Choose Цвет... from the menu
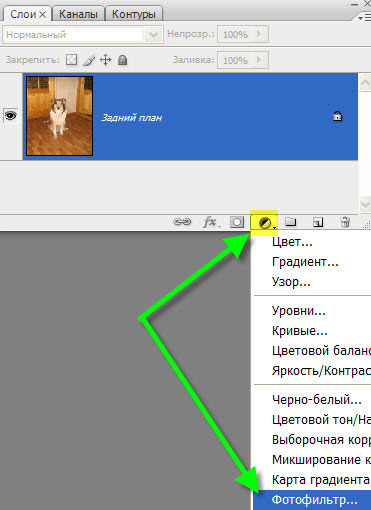 click(292, 242)
